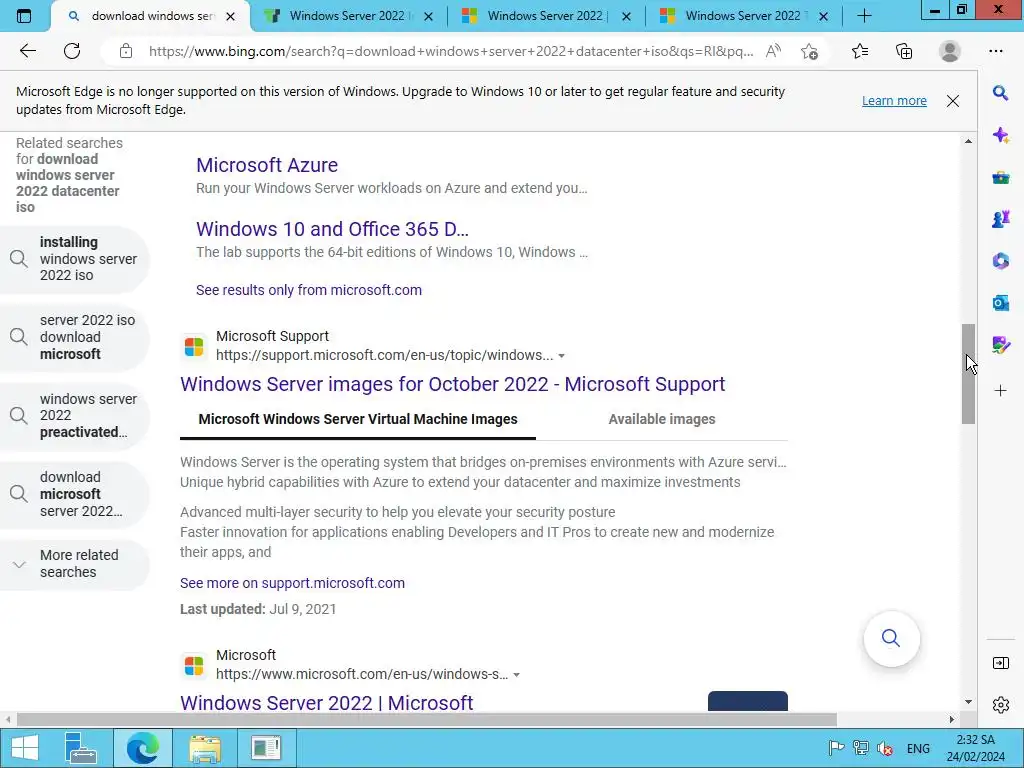
Task: Expand www.microsoft.com URL dropdown arrow
Action: (517, 675)
